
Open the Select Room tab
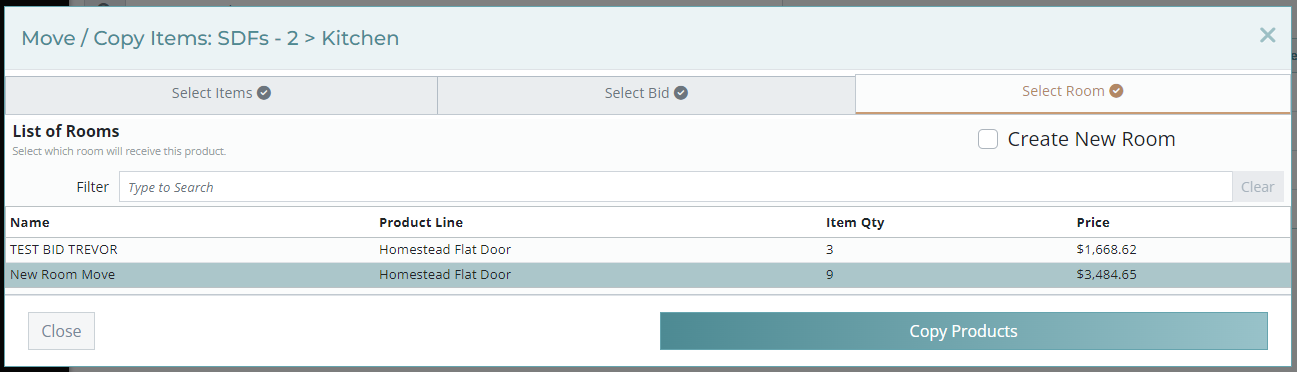(x=1072, y=92)
